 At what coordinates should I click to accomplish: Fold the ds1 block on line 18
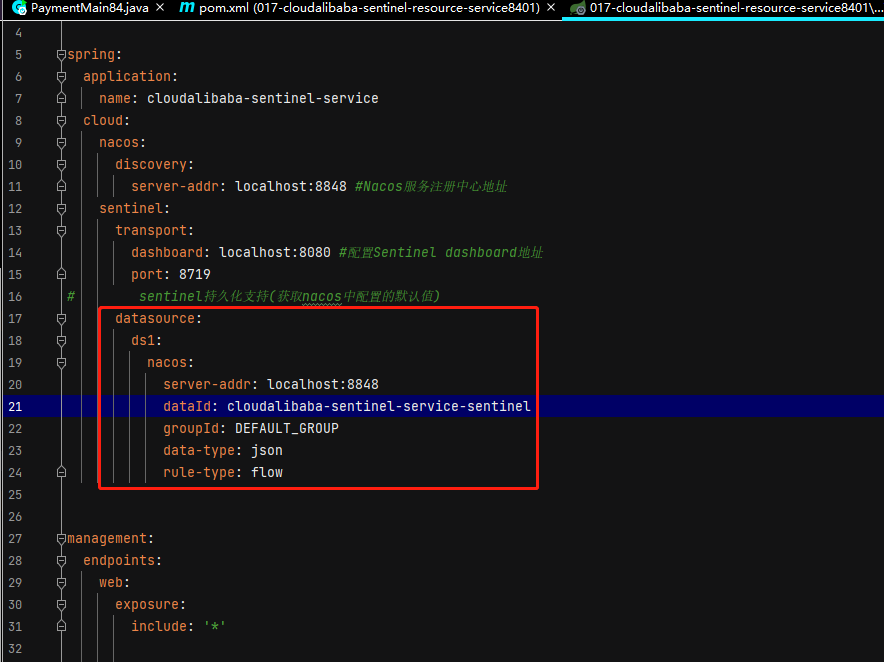point(61,341)
